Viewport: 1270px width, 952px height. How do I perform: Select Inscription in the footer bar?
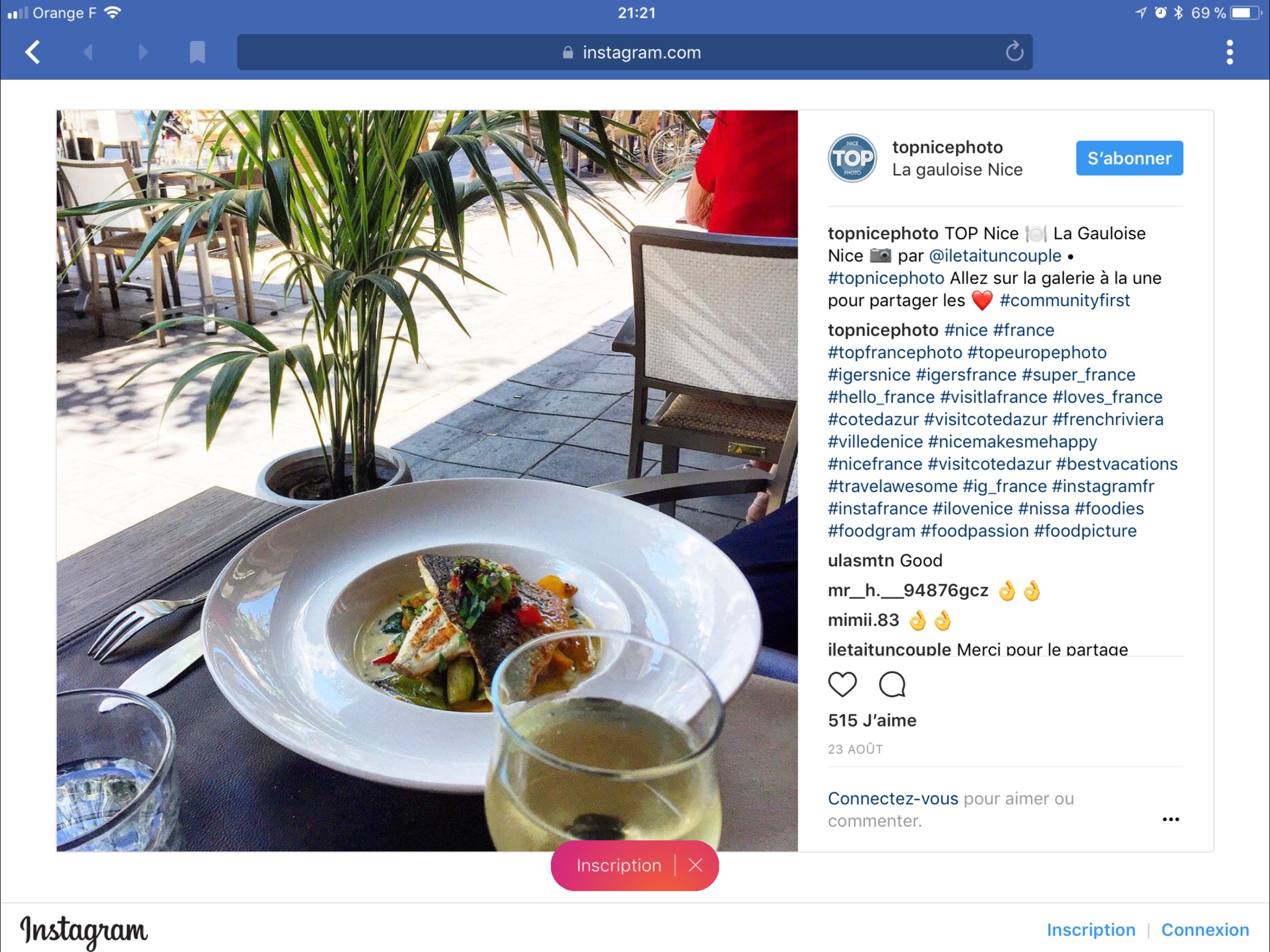pos(1091,930)
